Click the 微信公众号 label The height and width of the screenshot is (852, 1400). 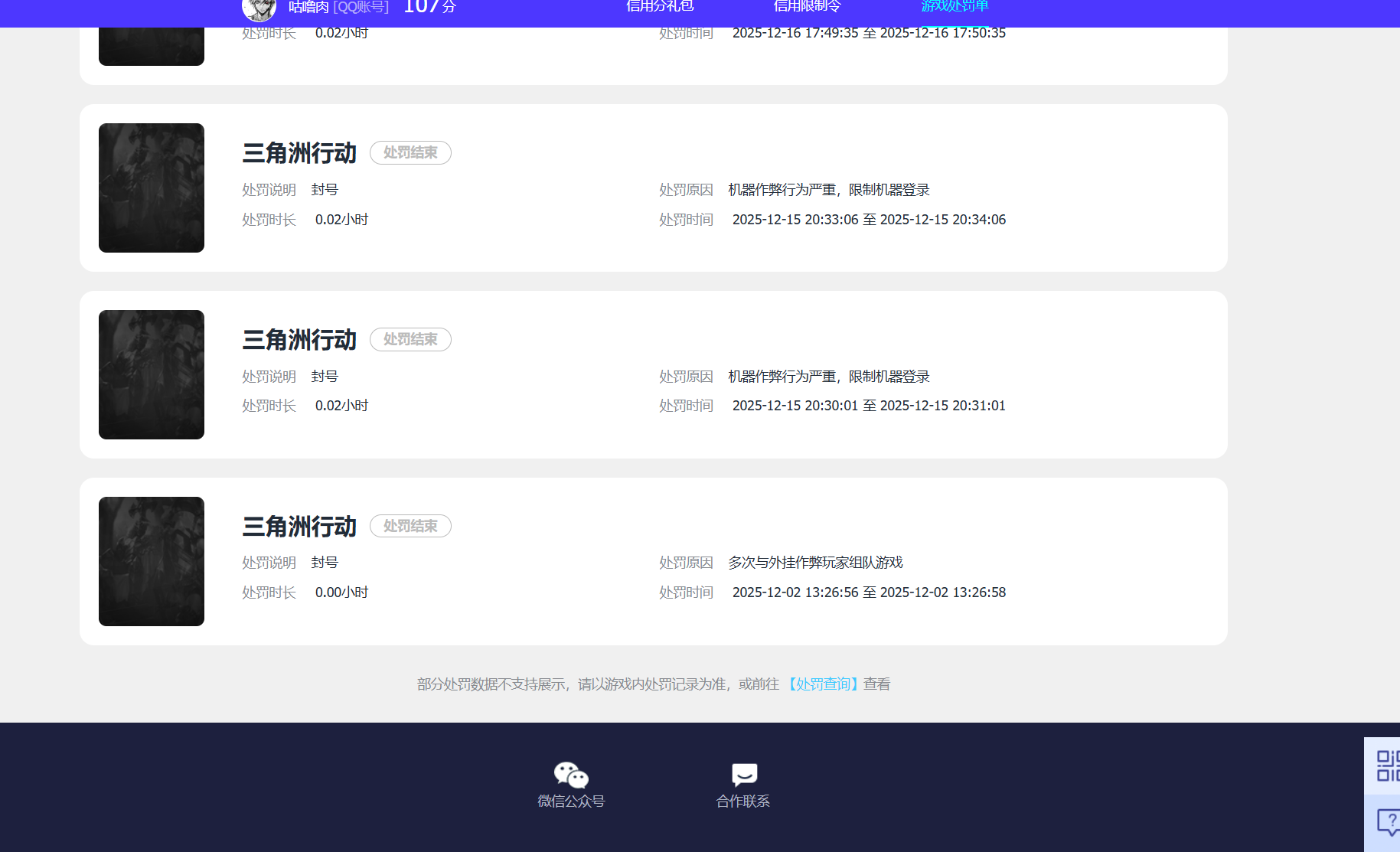click(571, 801)
